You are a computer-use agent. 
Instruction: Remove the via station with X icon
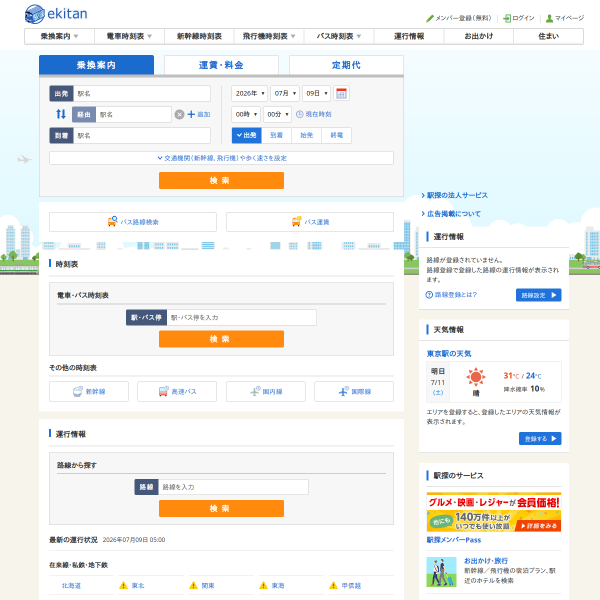179,114
